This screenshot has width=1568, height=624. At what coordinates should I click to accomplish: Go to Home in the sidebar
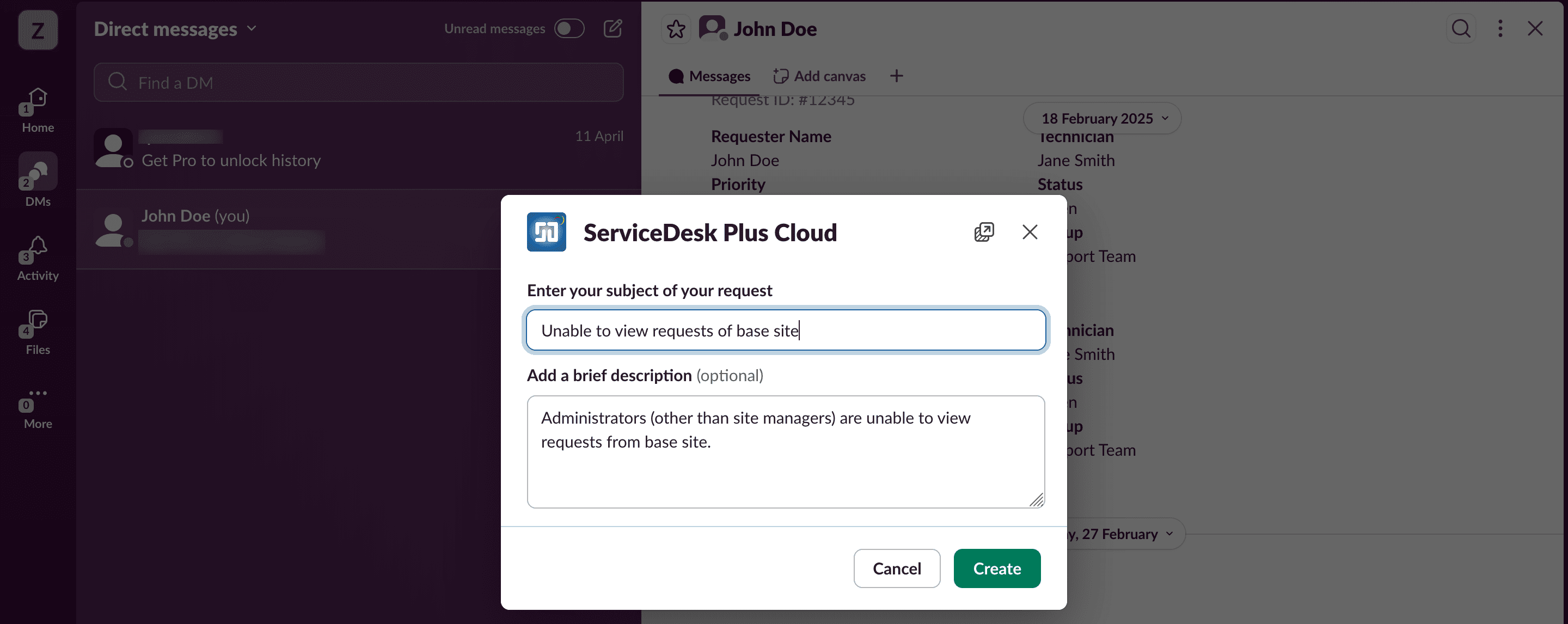tap(38, 109)
